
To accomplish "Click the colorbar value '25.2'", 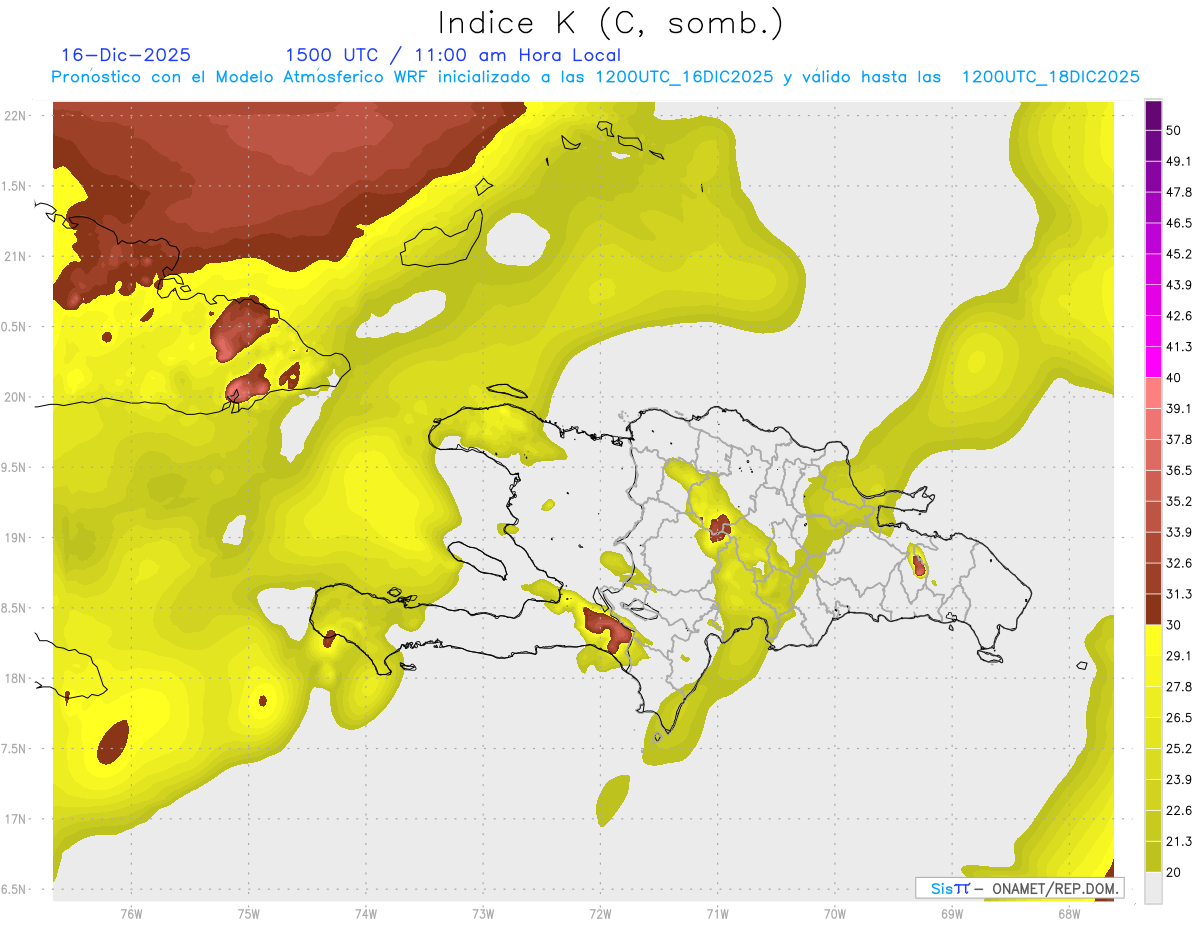I will point(1179,749).
